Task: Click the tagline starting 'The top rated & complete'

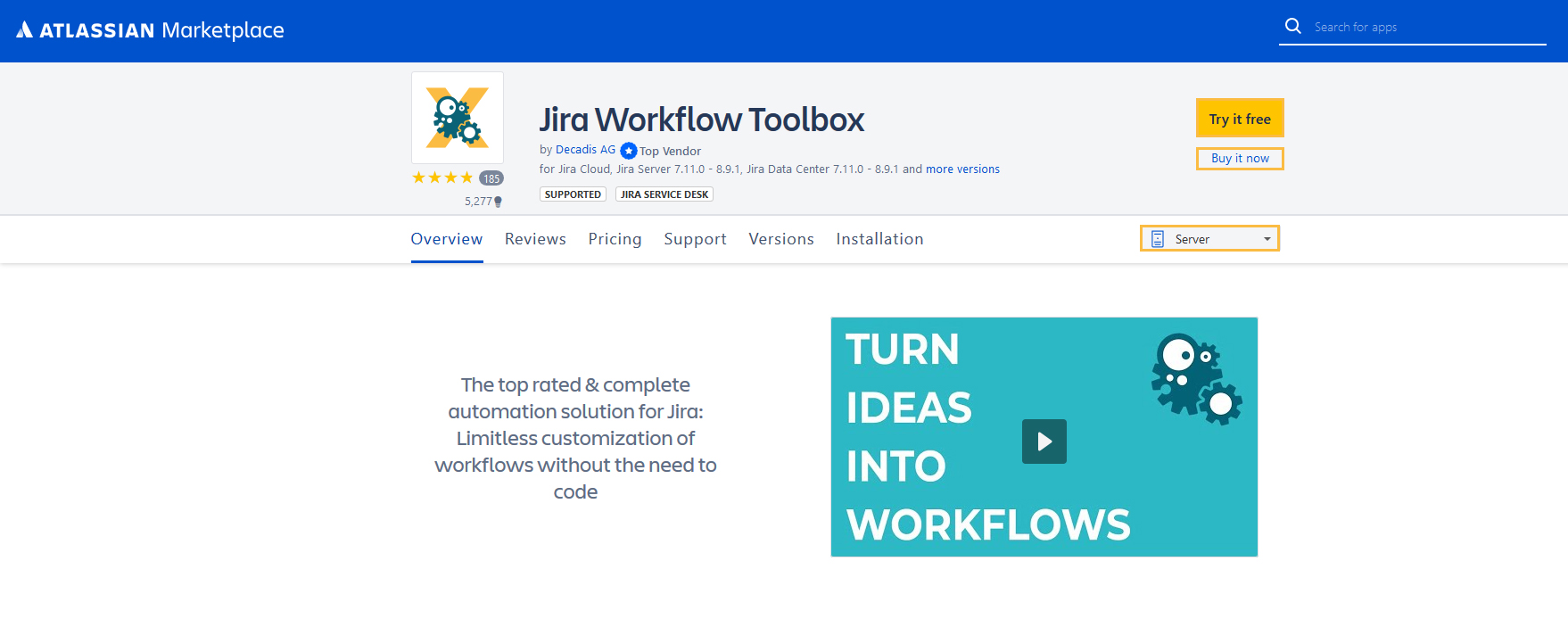Action: pos(575,438)
